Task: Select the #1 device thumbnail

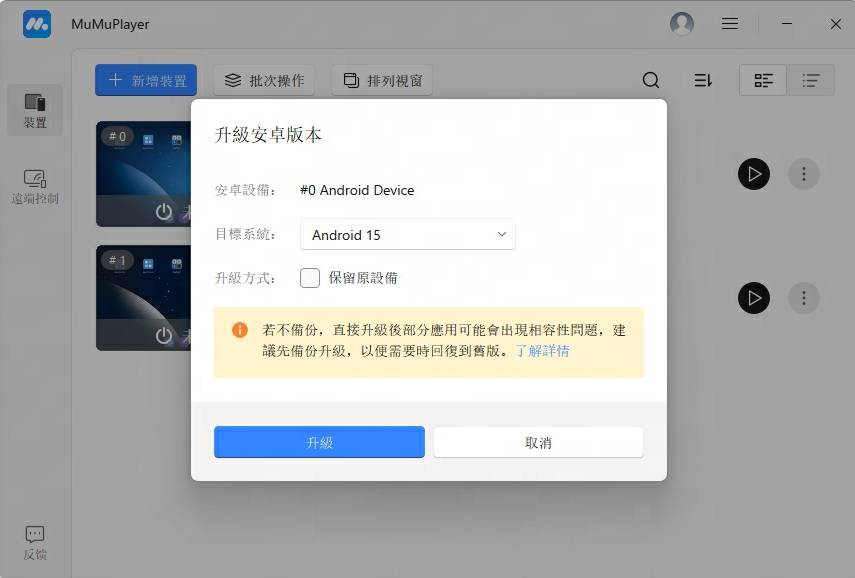Action: [x=144, y=297]
